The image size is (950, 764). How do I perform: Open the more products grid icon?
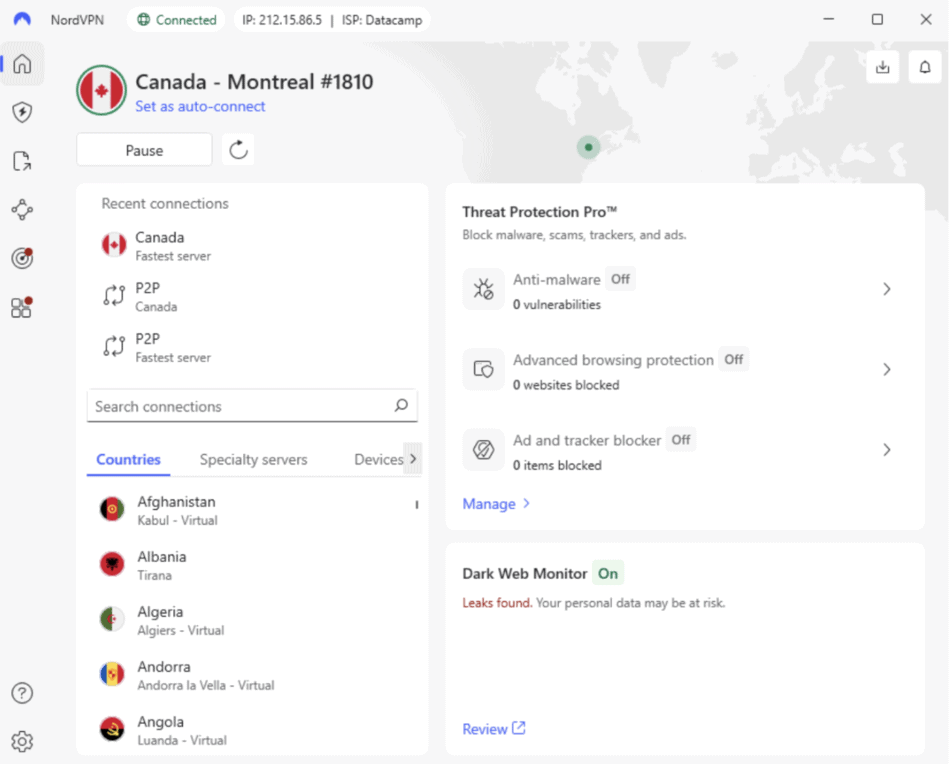(22, 307)
